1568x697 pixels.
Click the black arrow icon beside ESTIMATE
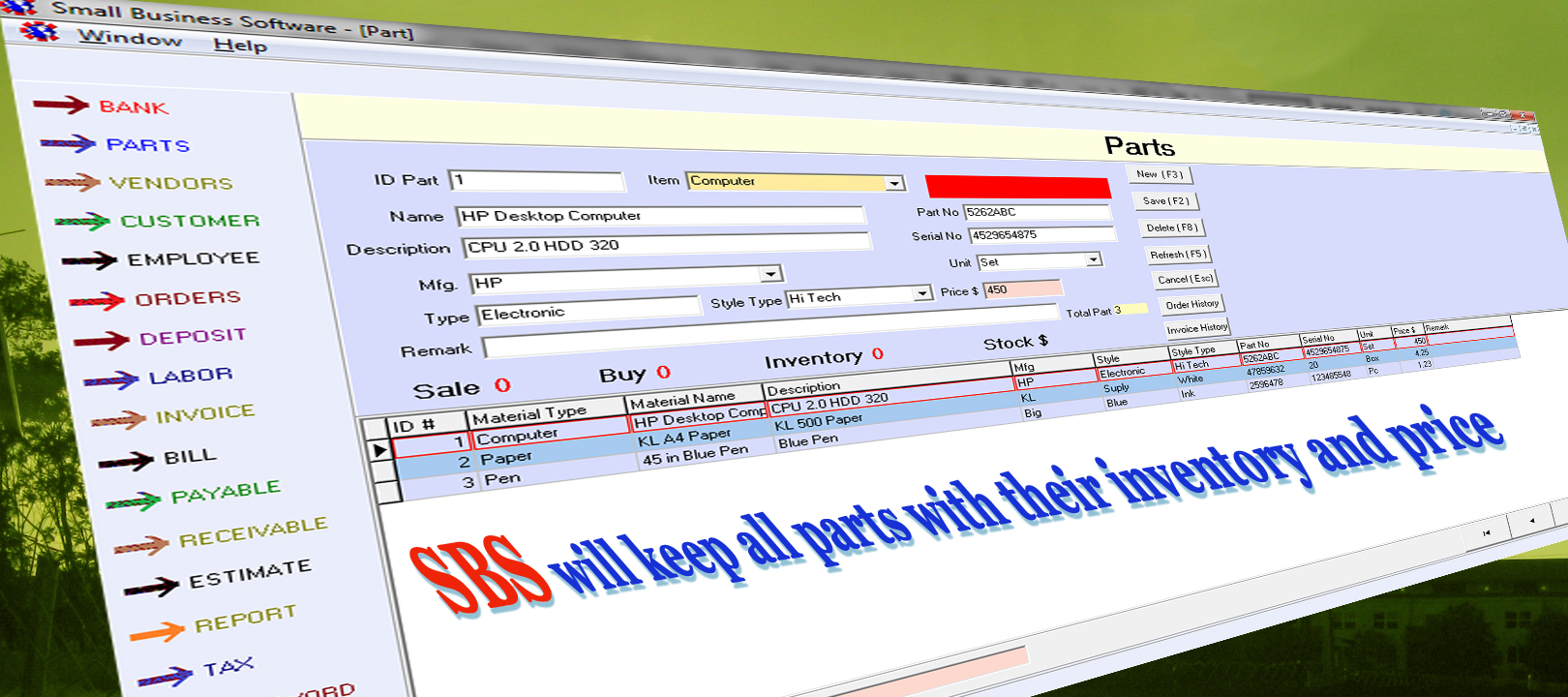pos(151,586)
